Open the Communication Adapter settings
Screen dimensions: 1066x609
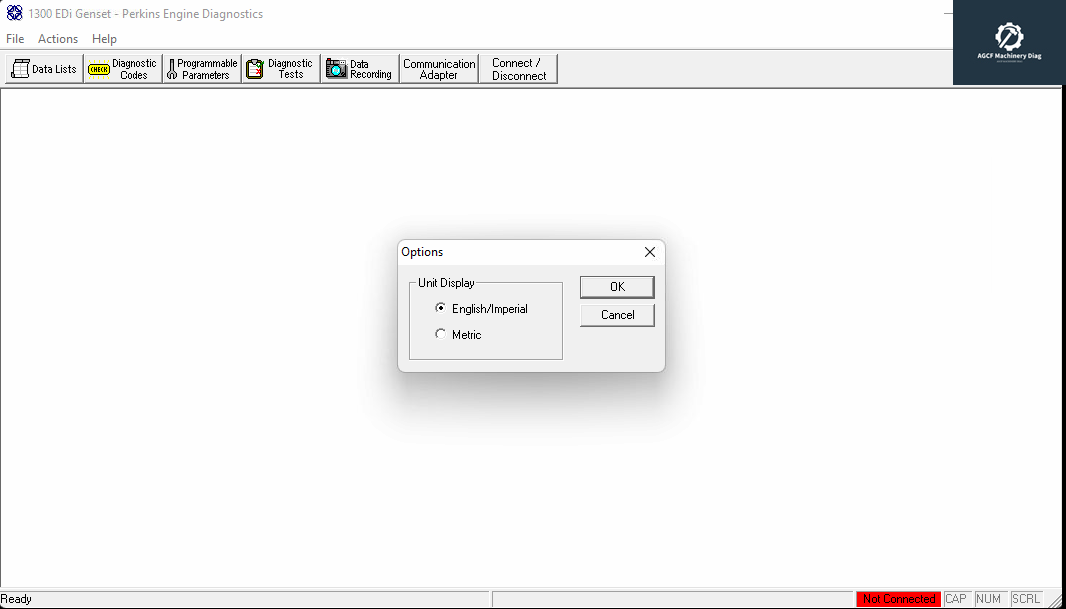coord(438,68)
